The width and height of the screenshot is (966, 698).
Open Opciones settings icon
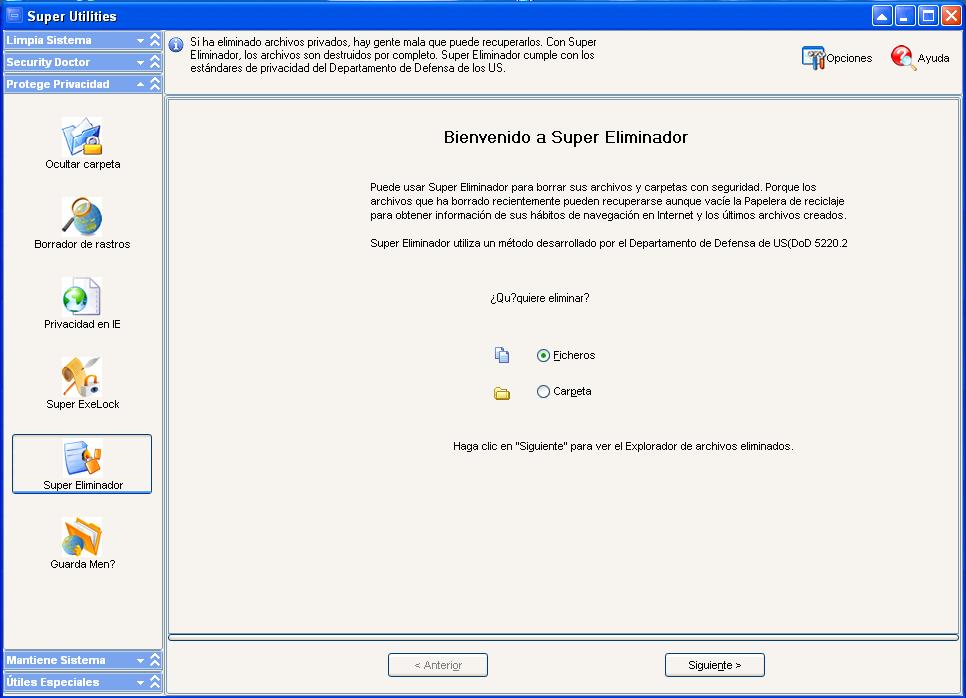(813, 58)
